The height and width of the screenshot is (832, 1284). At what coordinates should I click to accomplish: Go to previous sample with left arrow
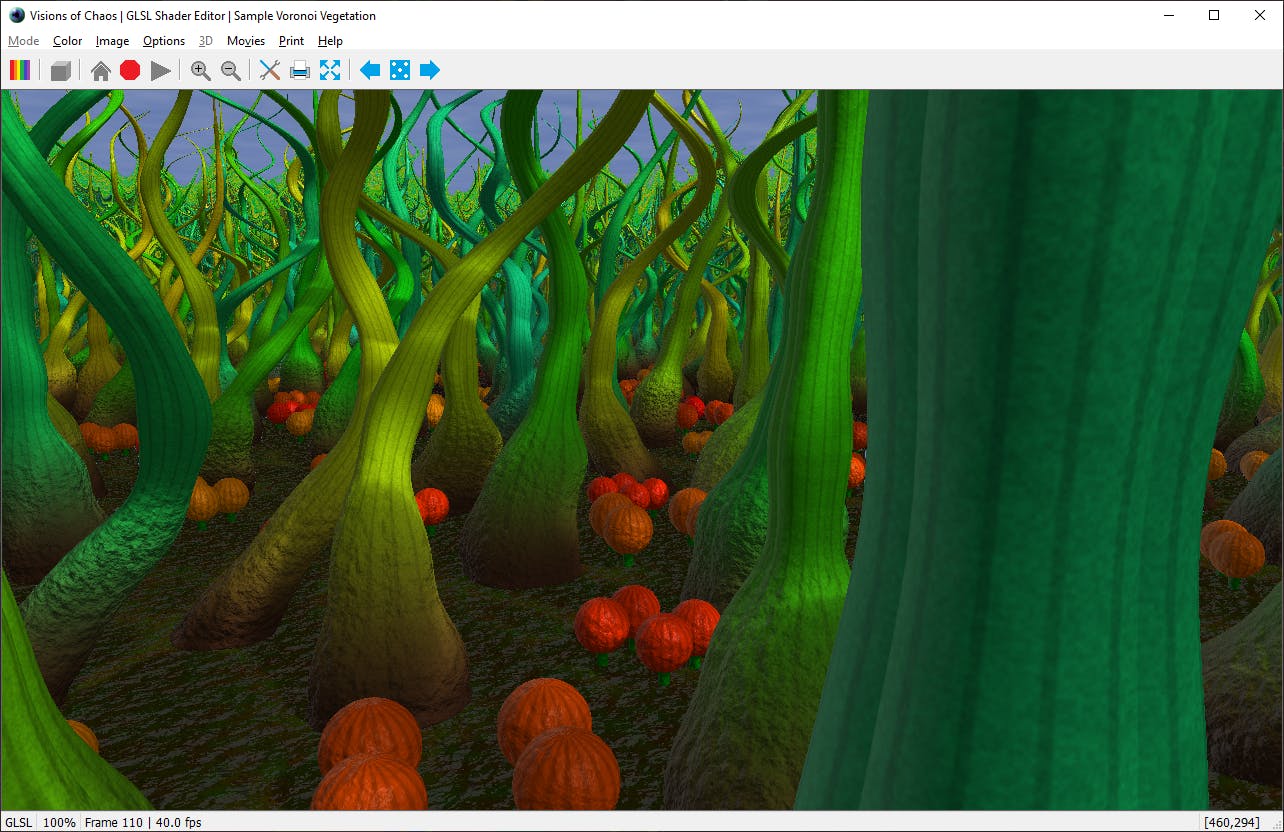[x=370, y=70]
